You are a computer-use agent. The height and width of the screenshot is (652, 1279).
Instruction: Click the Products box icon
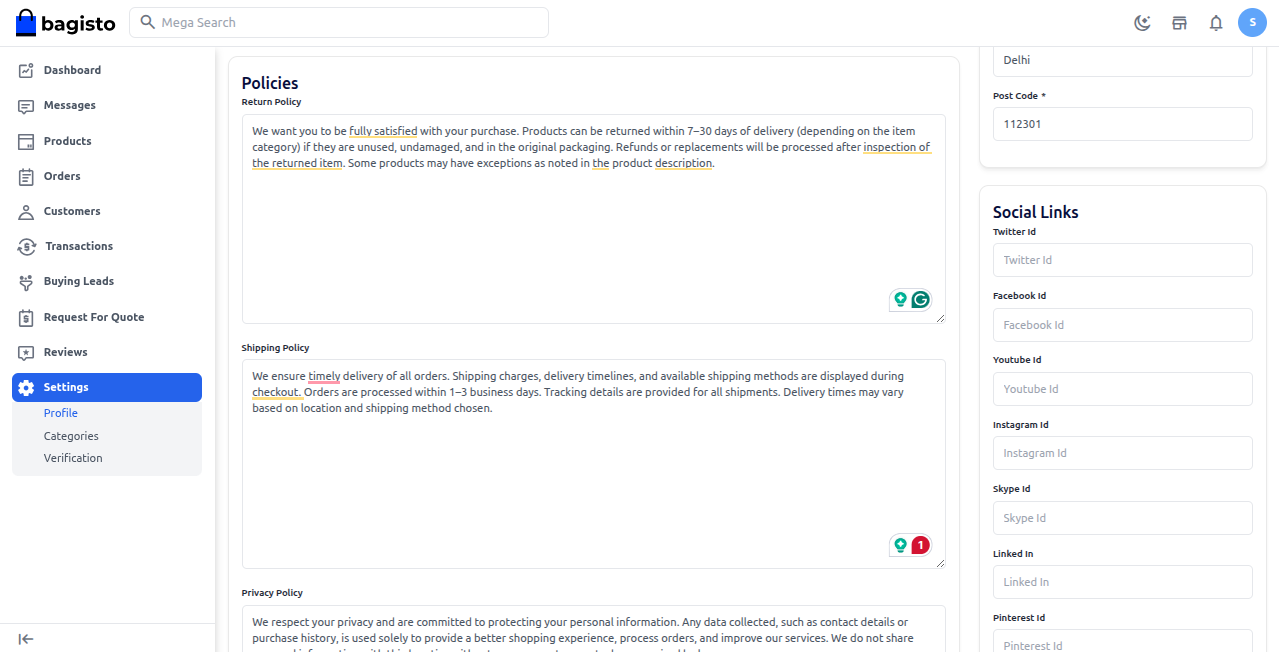click(x=26, y=141)
